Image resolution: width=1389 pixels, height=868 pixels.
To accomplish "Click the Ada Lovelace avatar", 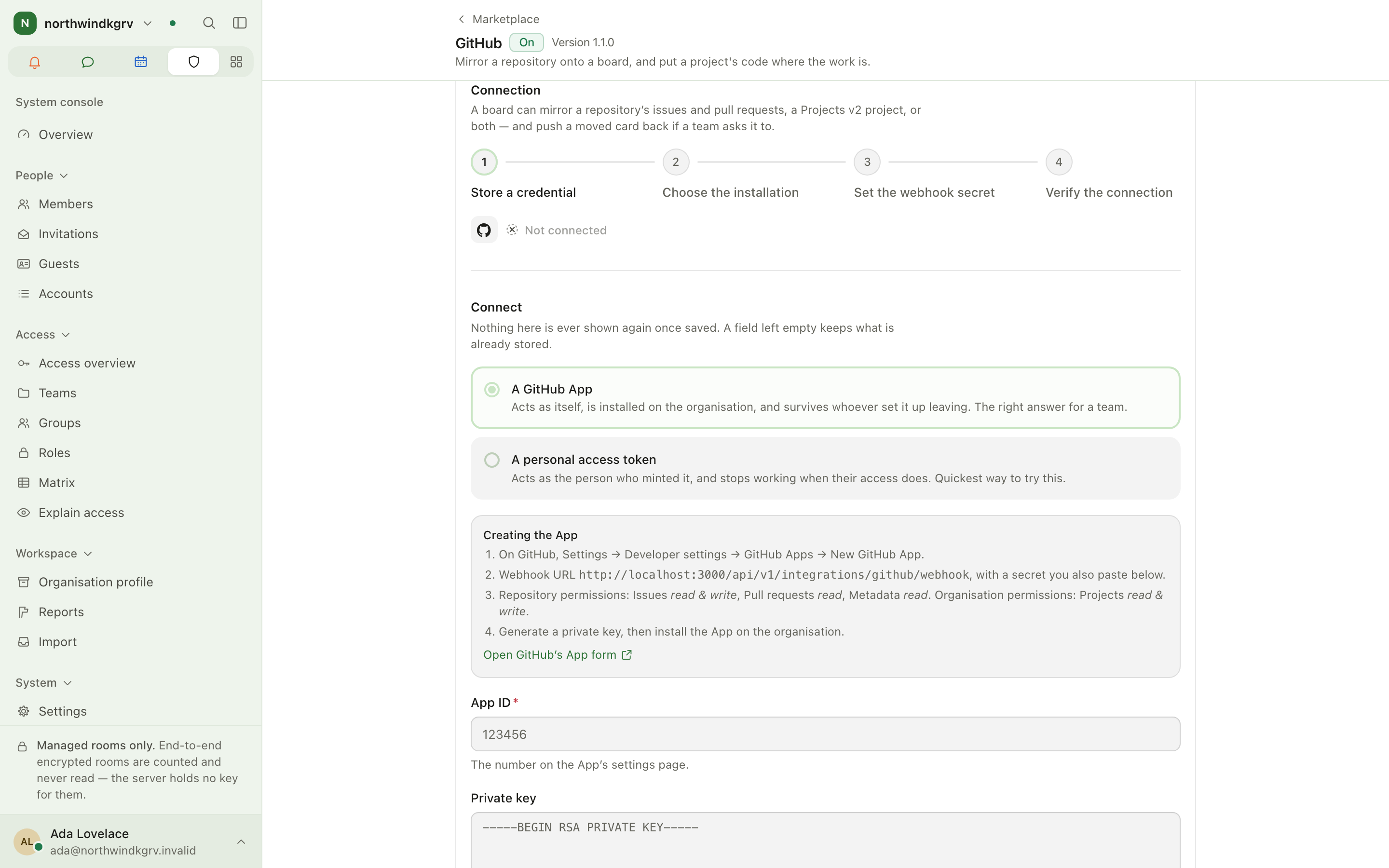I will coord(27,841).
